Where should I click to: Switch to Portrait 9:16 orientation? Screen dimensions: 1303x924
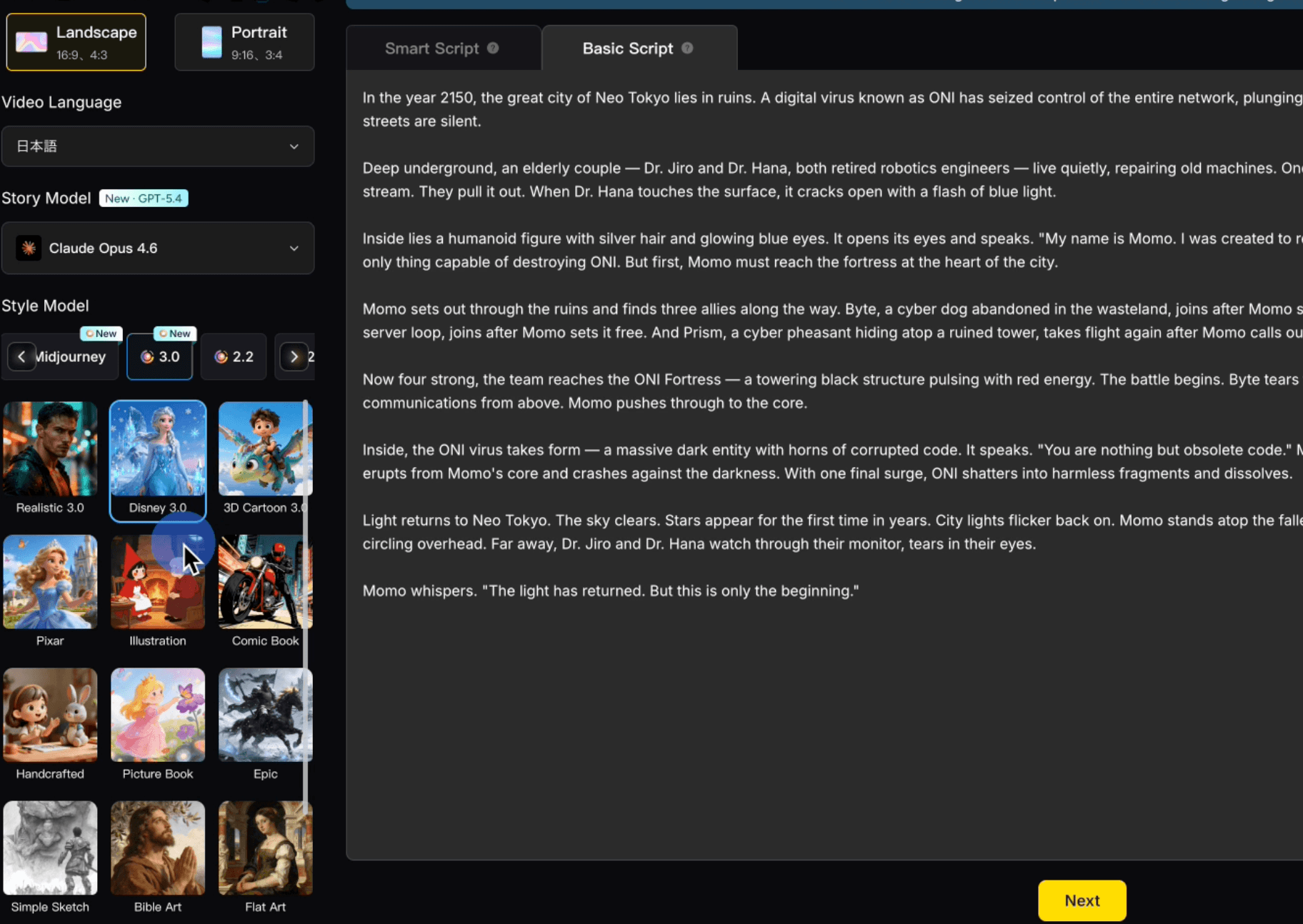pyautogui.click(x=244, y=42)
